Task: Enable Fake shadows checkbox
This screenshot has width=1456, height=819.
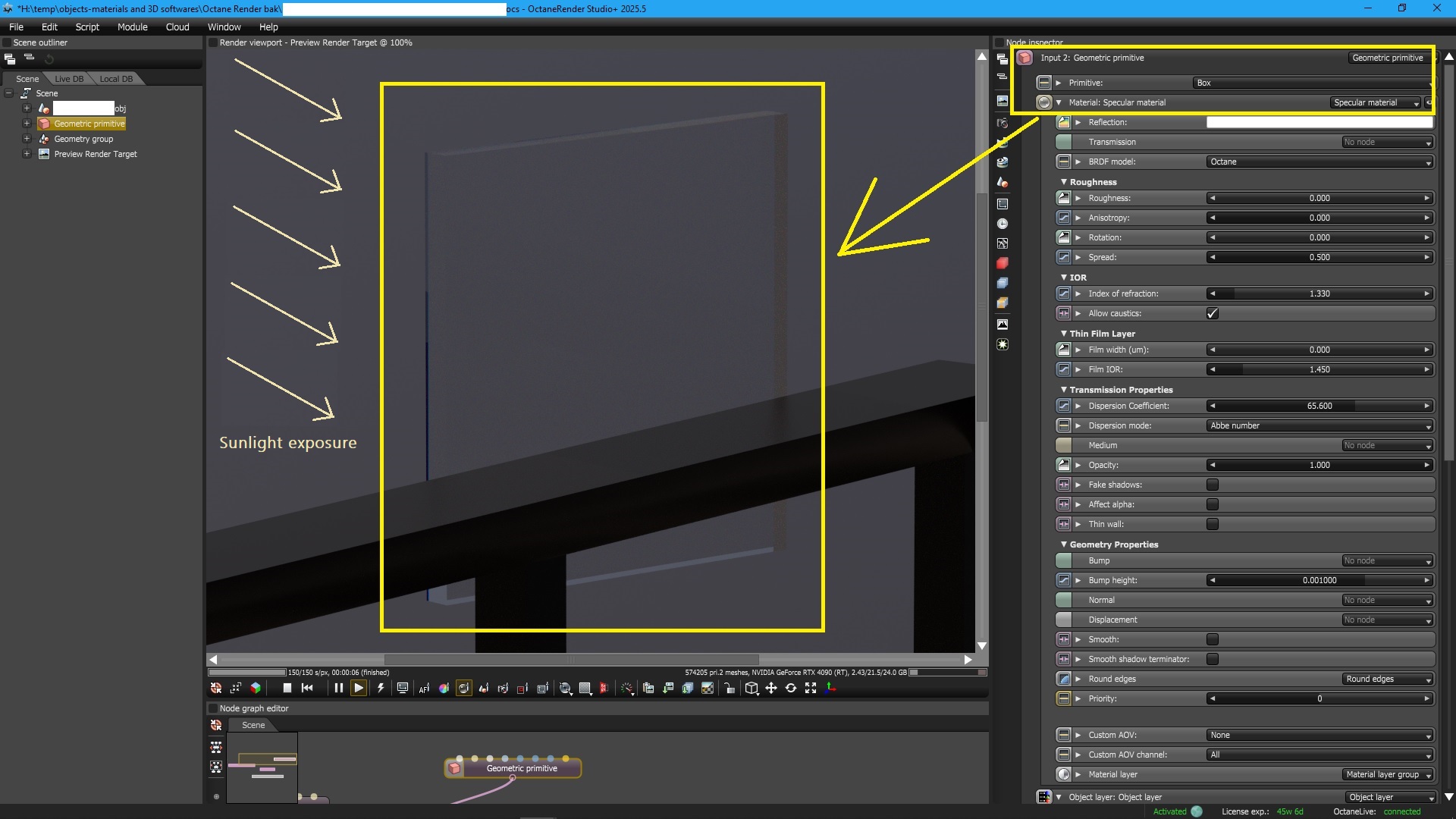Action: (1212, 485)
